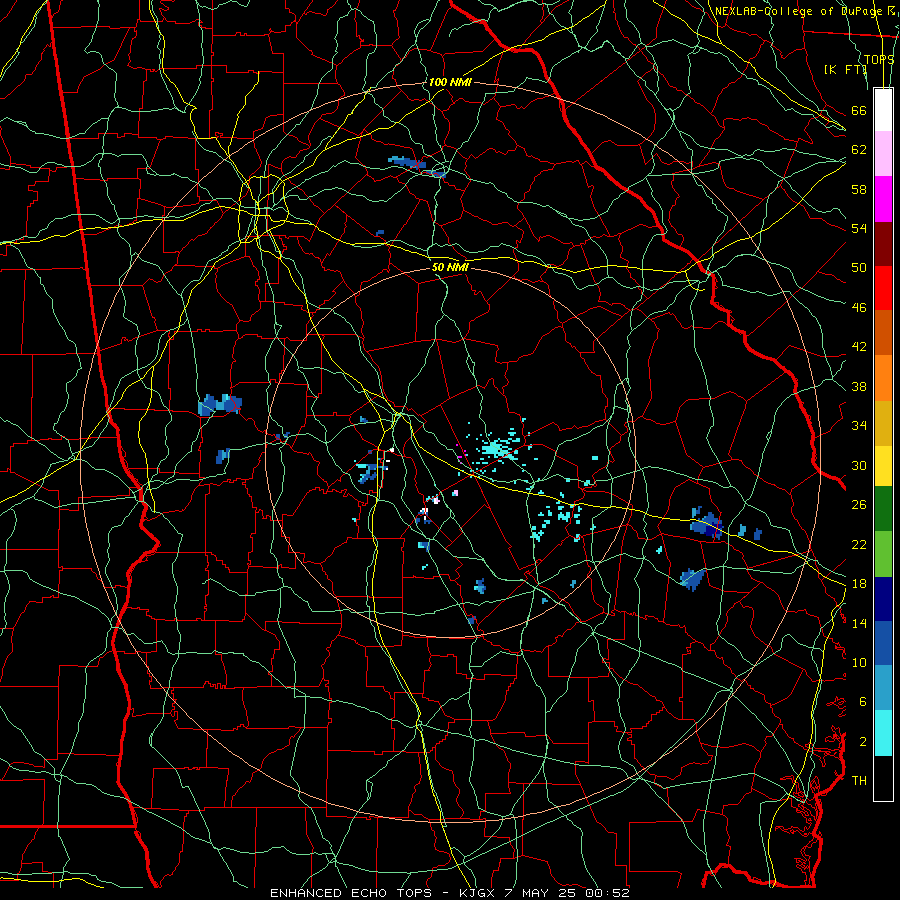Pick the bright red legend swatch
Image resolution: width=900 pixels, height=900 pixels.
(x=883, y=288)
